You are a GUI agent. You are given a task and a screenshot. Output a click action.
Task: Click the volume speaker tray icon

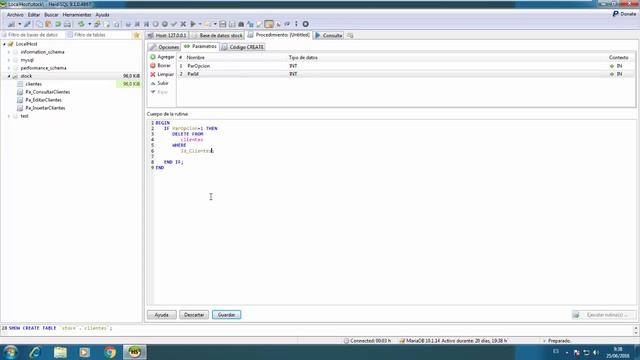pos(596,352)
